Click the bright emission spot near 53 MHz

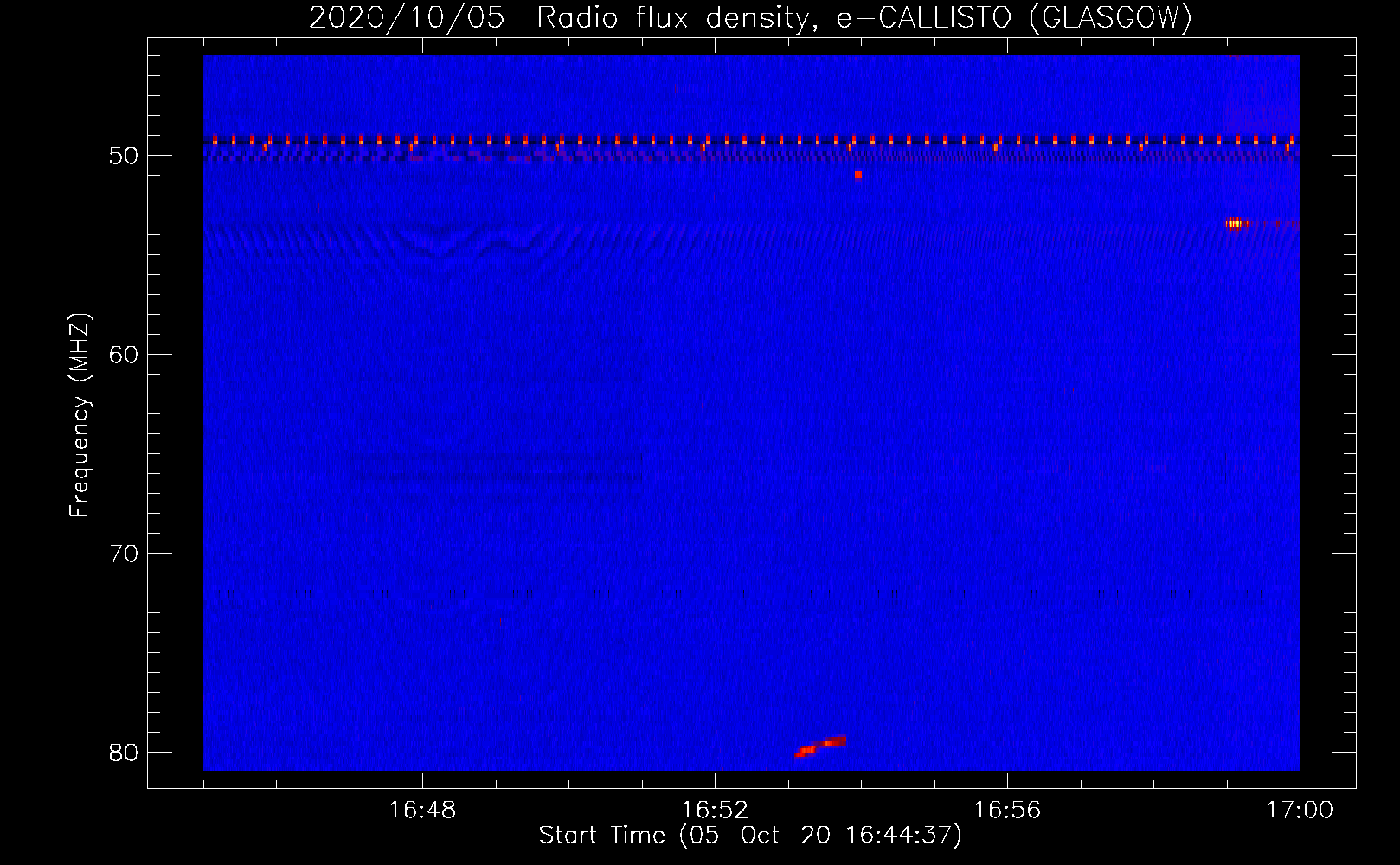coord(1235,223)
